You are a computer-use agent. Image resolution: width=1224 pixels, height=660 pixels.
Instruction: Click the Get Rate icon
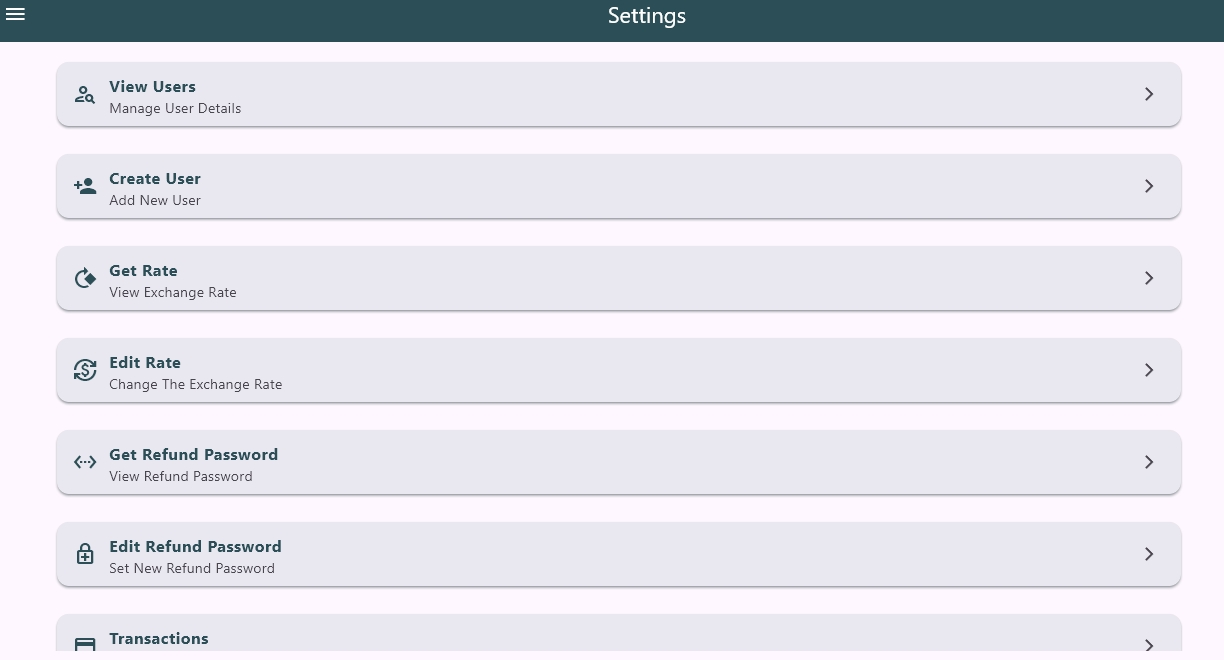85,279
